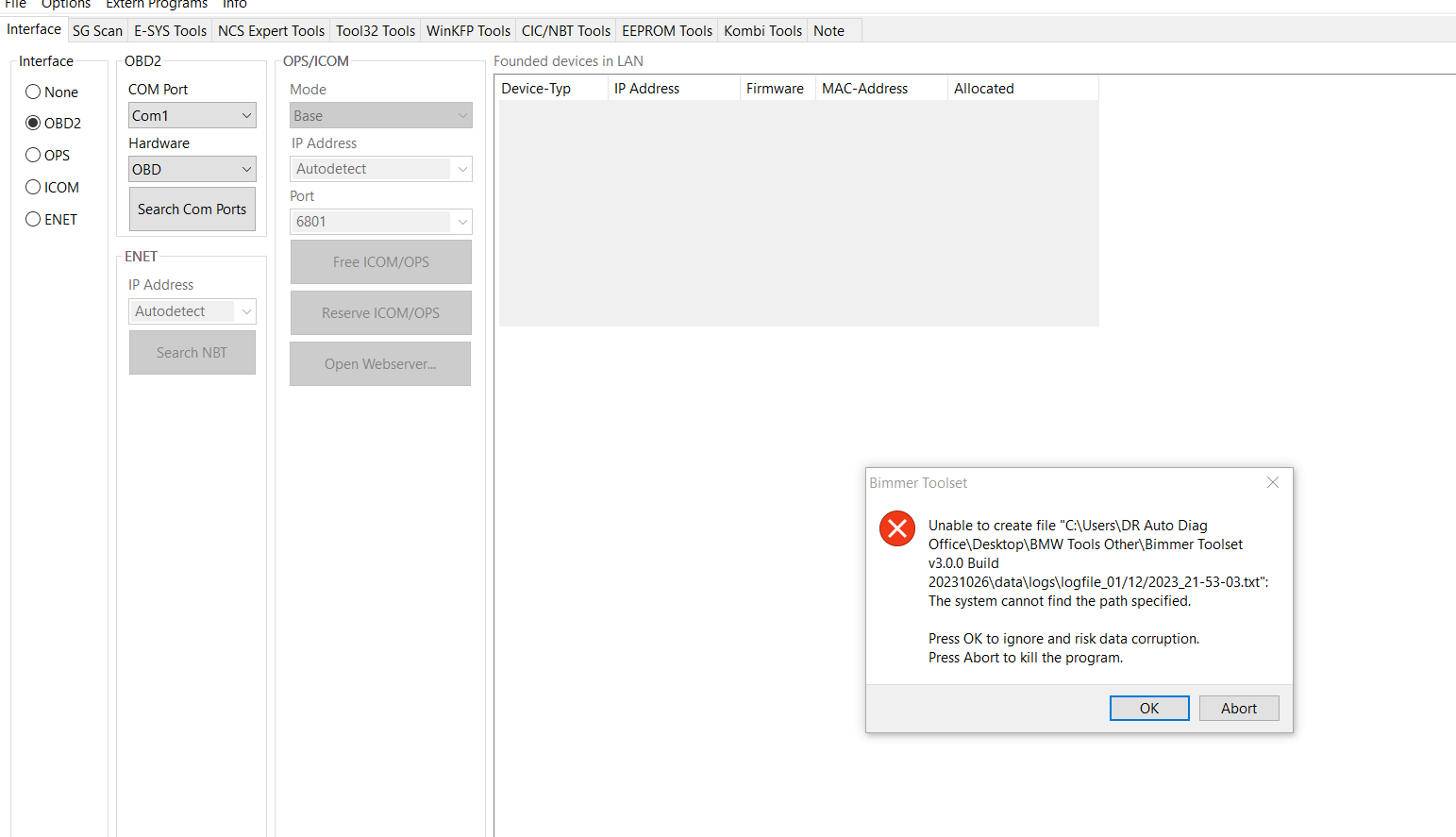Sort by the IP Address column header
The image size is (1456, 837).
[674, 89]
